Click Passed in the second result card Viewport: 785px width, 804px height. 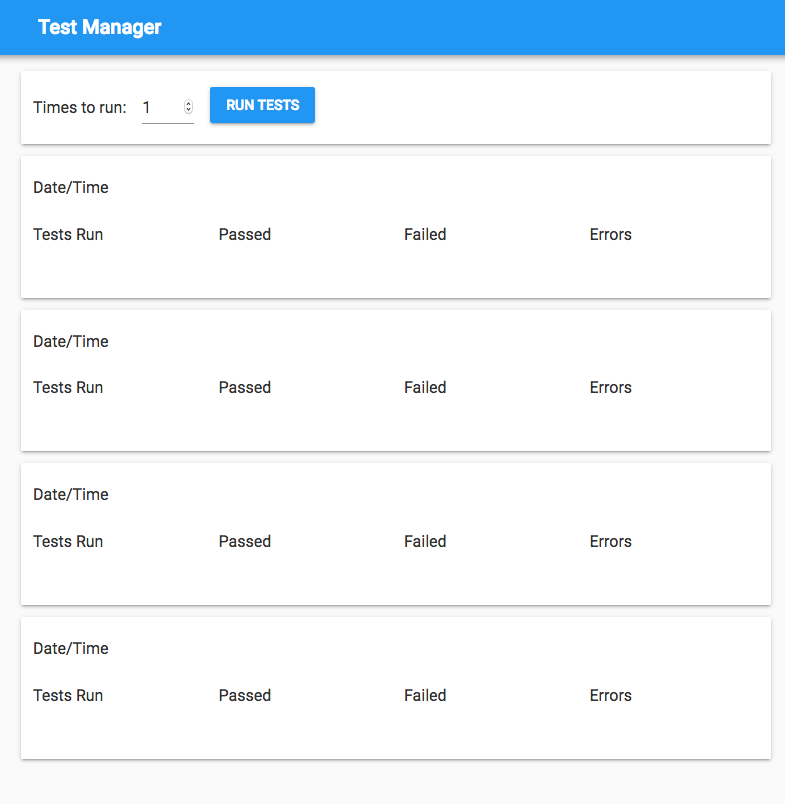(x=245, y=388)
